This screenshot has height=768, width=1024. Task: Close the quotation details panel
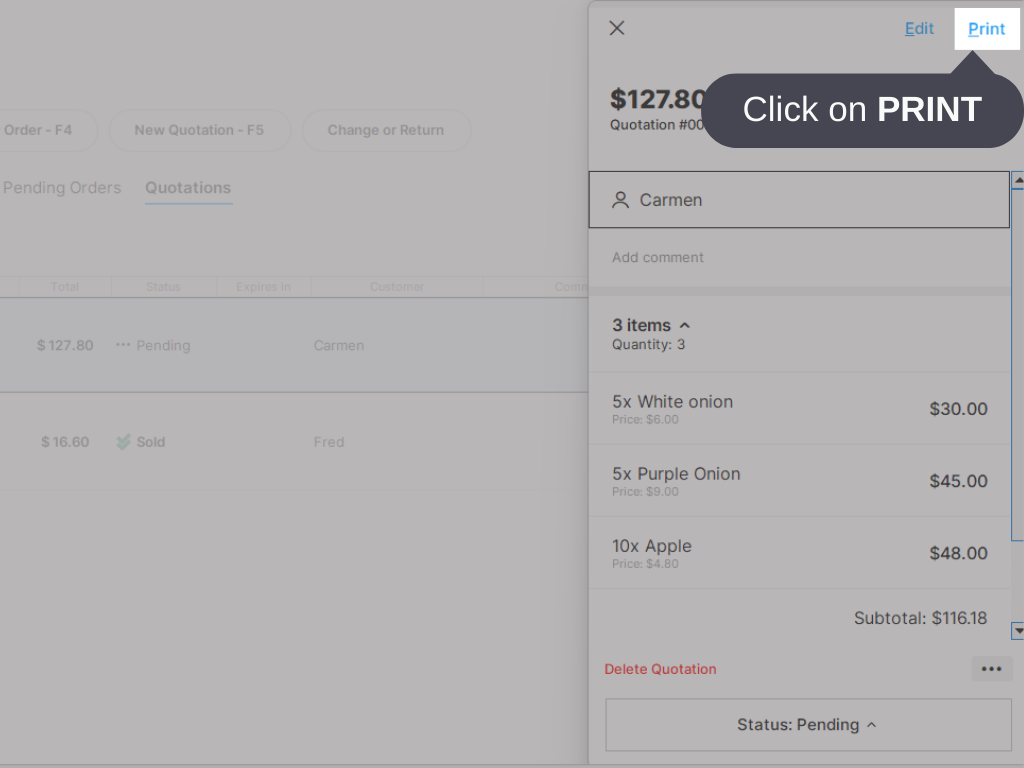click(617, 28)
